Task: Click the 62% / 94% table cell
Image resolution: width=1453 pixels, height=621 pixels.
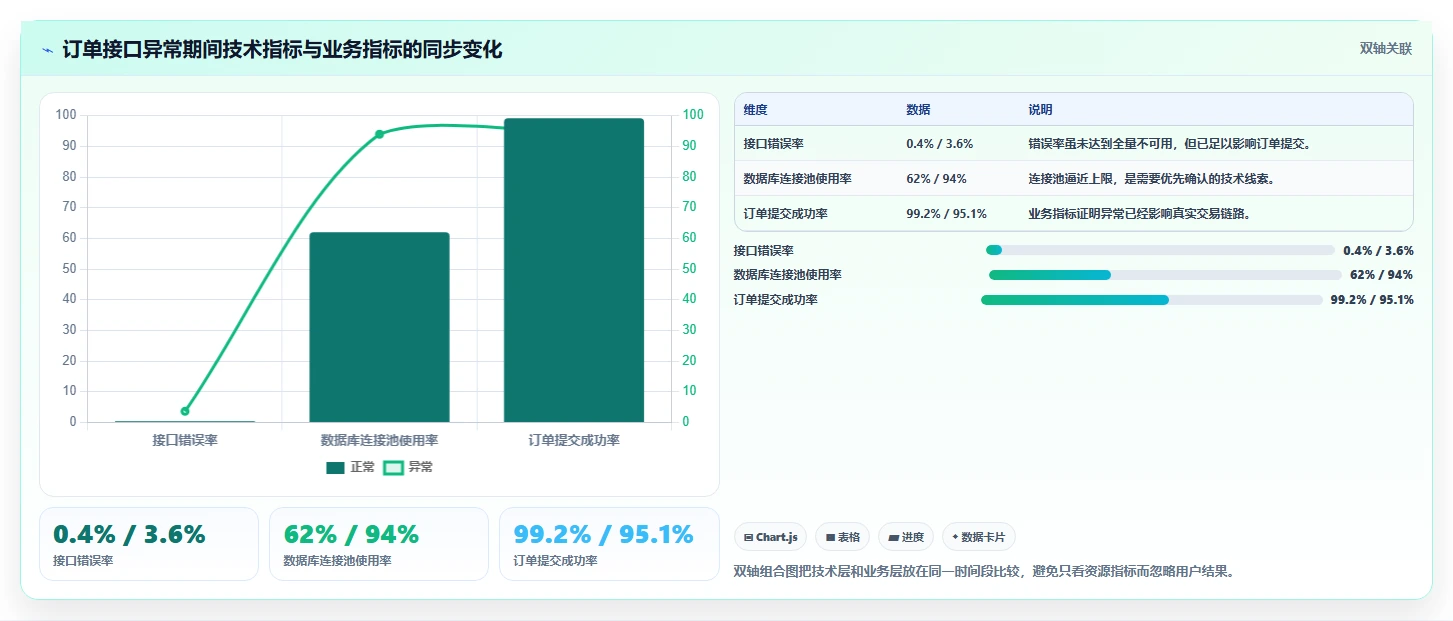Action: tap(936, 179)
